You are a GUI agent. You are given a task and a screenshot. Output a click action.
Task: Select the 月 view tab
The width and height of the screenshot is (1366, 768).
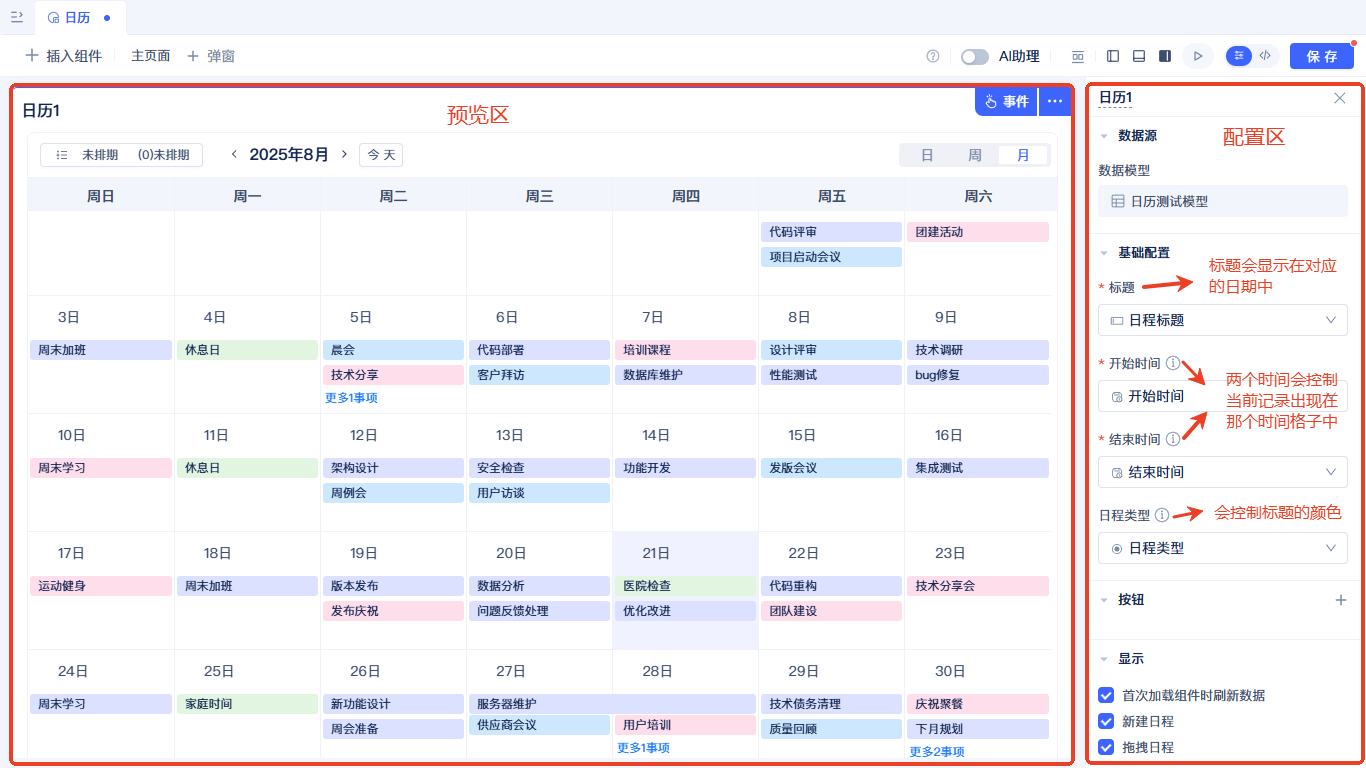[1023, 155]
